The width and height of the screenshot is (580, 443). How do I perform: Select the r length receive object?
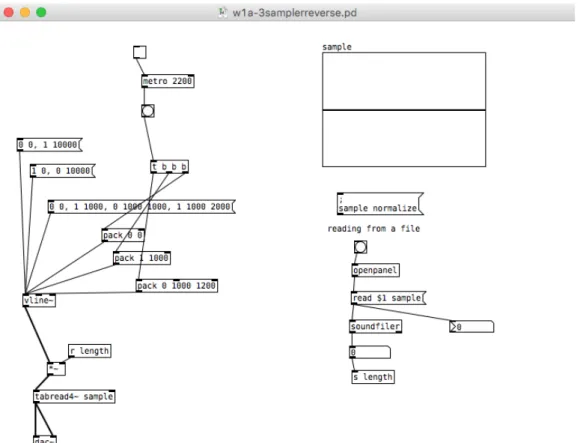pyautogui.click(x=90, y=351)
